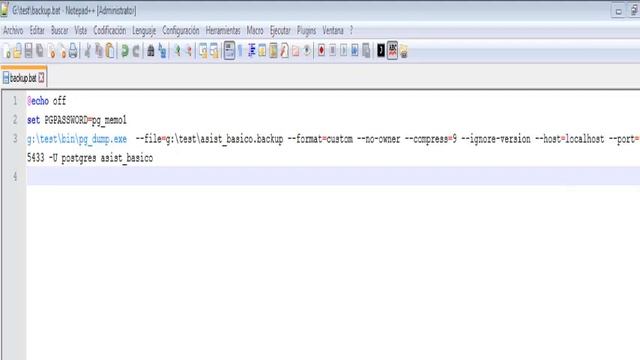Open the Vista menu

tap(81, 31)
